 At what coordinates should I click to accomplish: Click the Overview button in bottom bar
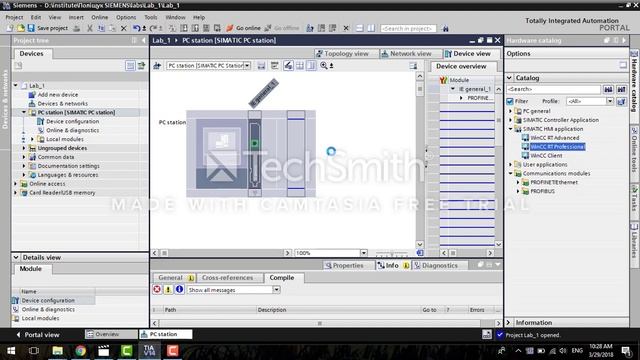pos(111,334)
